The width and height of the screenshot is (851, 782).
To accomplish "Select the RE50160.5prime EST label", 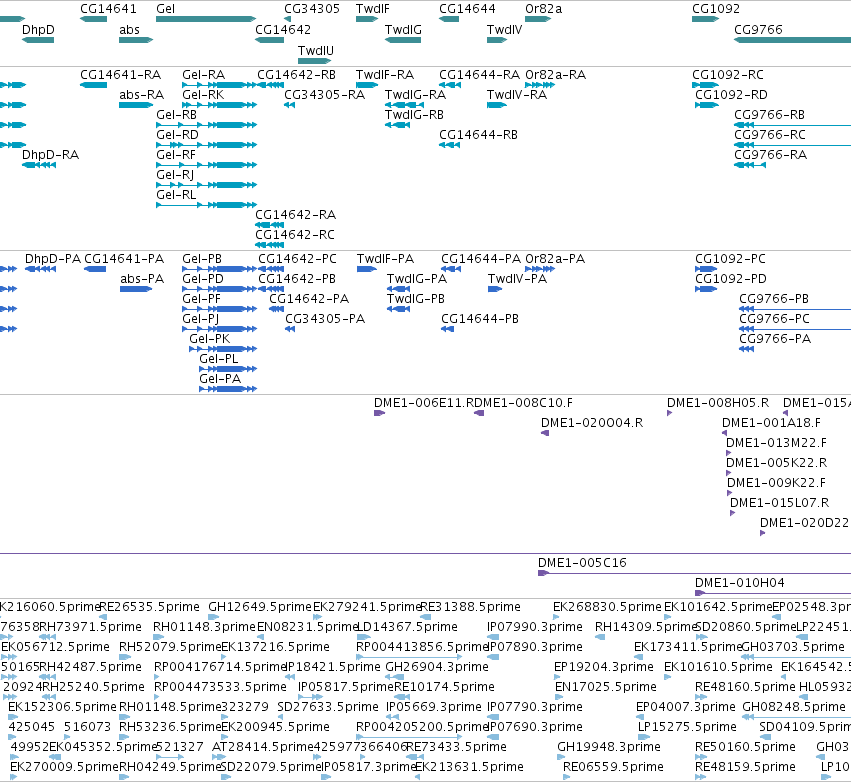I will point(745,746).
